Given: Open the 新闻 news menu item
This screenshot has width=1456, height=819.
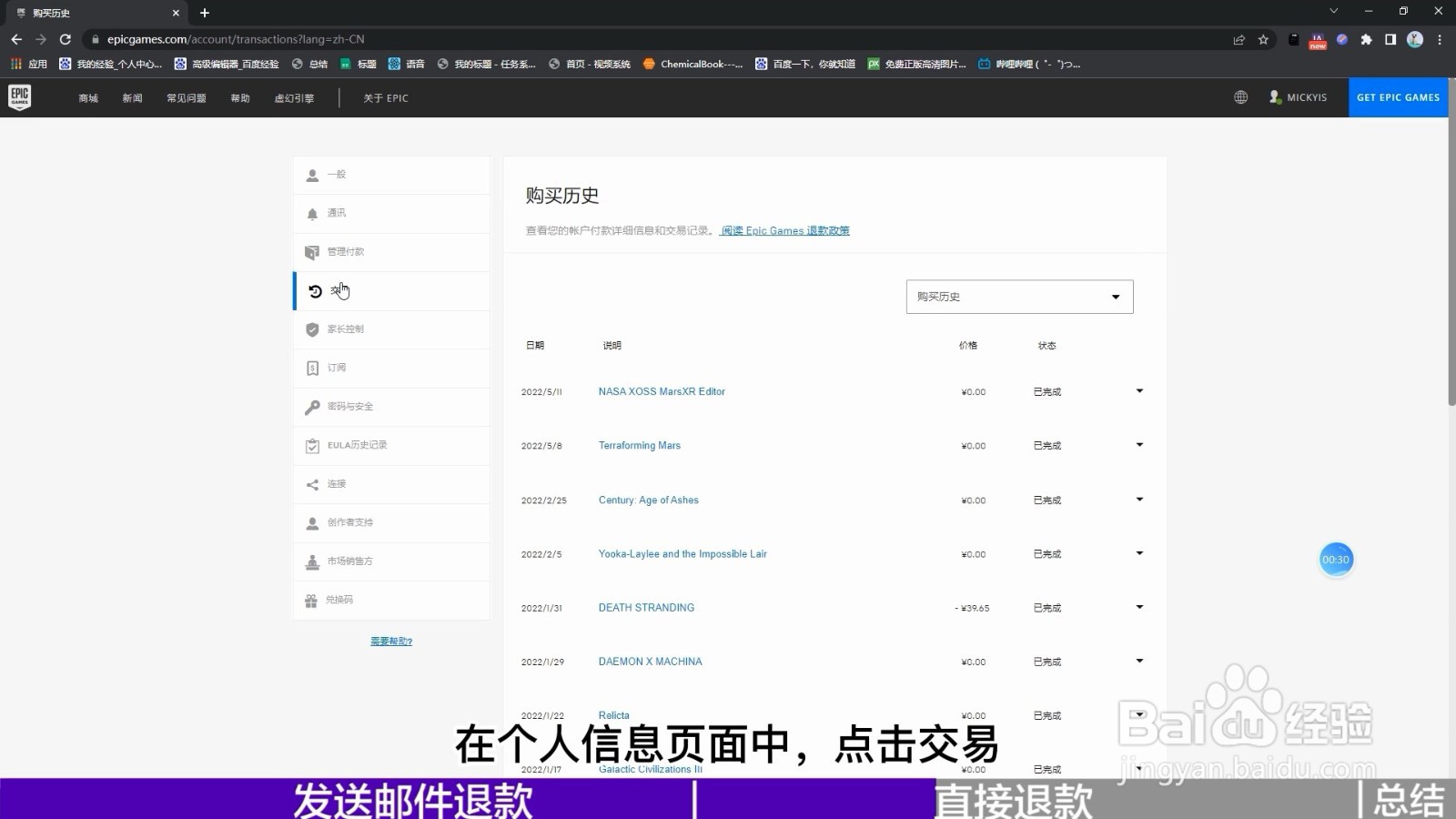Looking at the screenshot, I should pyautogui.click(x=133, y=98).
